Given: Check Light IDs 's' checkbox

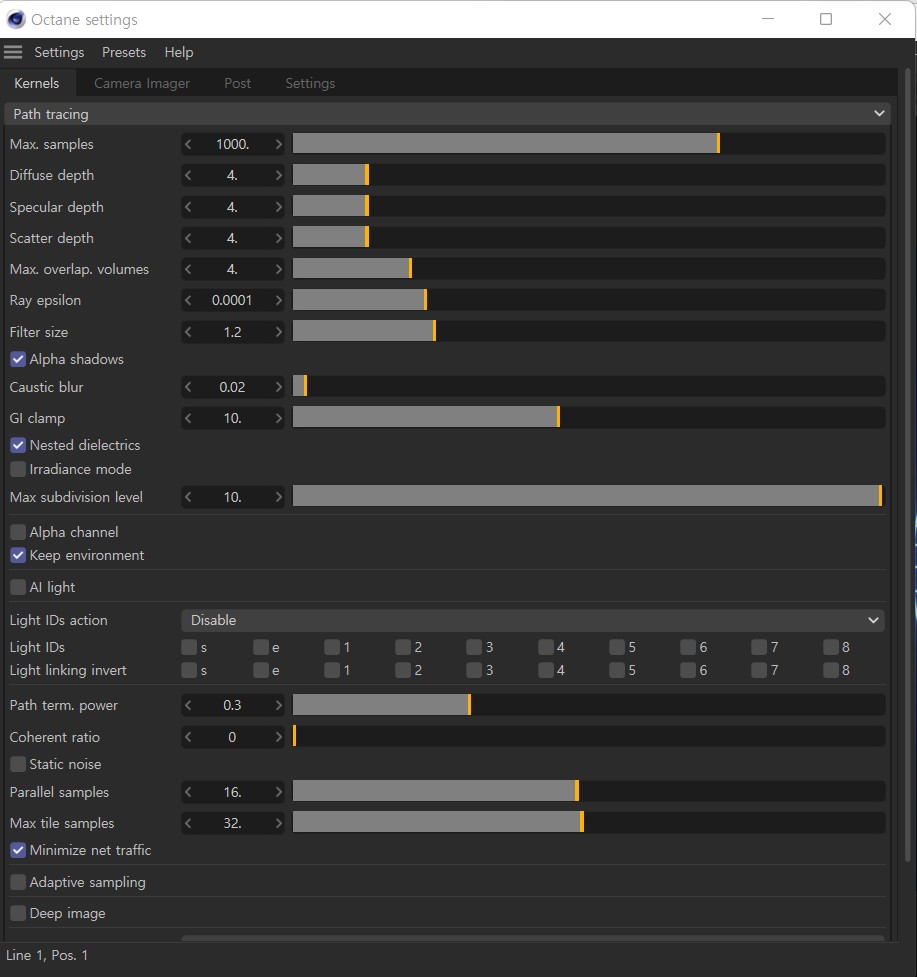Looking at the screenshot, I should (189, 647).
